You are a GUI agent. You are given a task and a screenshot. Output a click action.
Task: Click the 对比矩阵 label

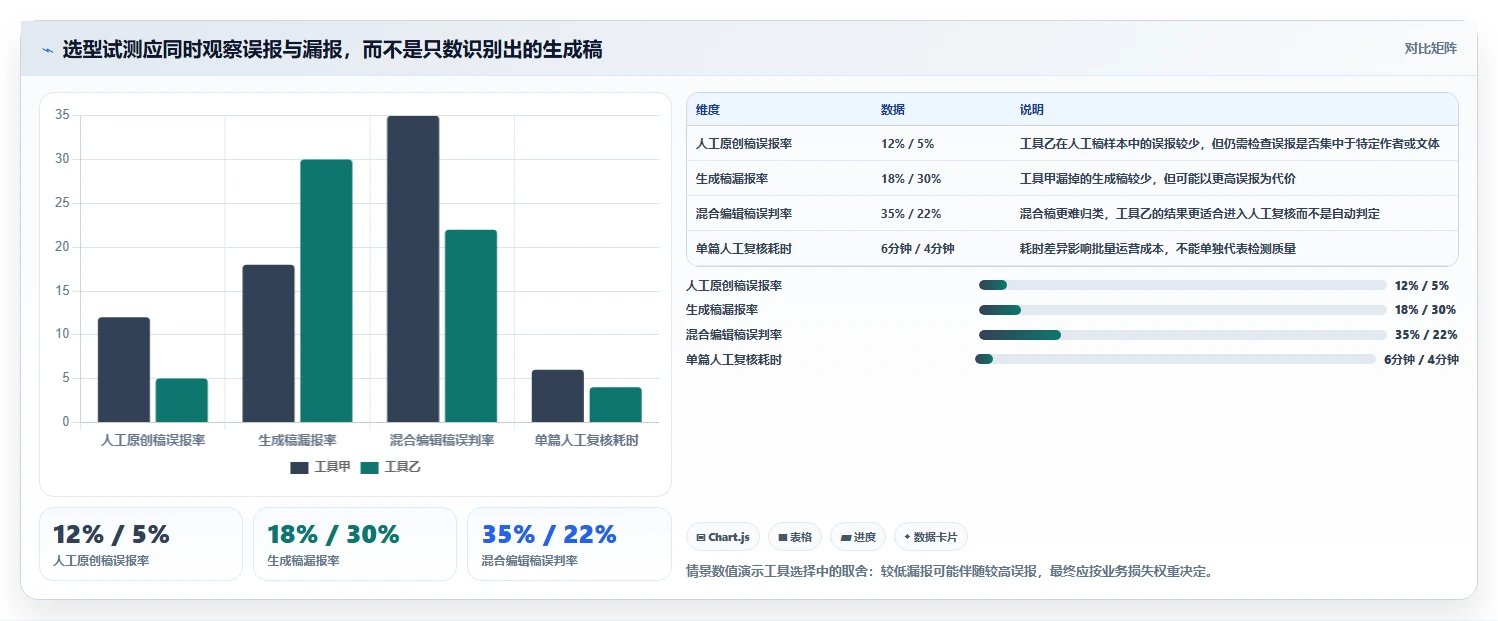click(x=1431, y=48)
